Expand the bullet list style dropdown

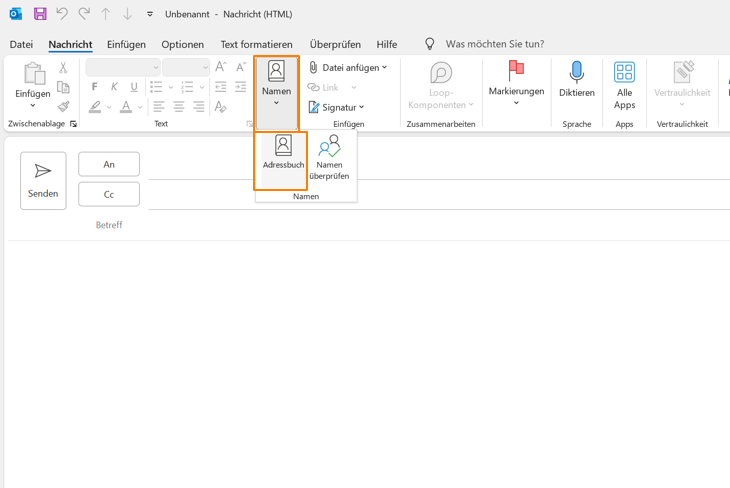pos(170,87)
